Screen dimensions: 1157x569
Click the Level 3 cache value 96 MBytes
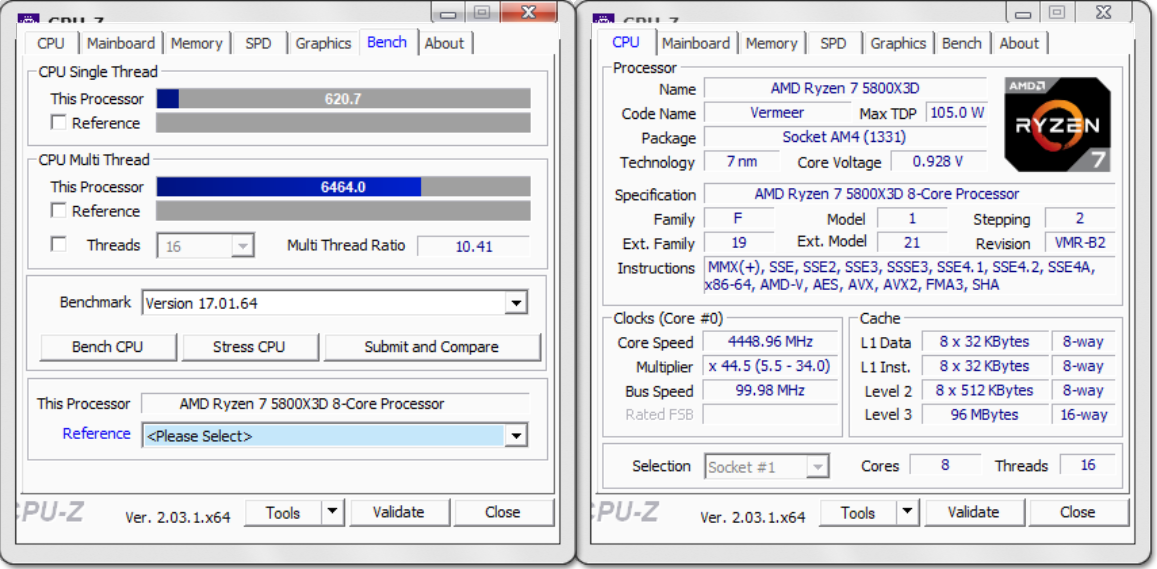[x=985, y=415]
